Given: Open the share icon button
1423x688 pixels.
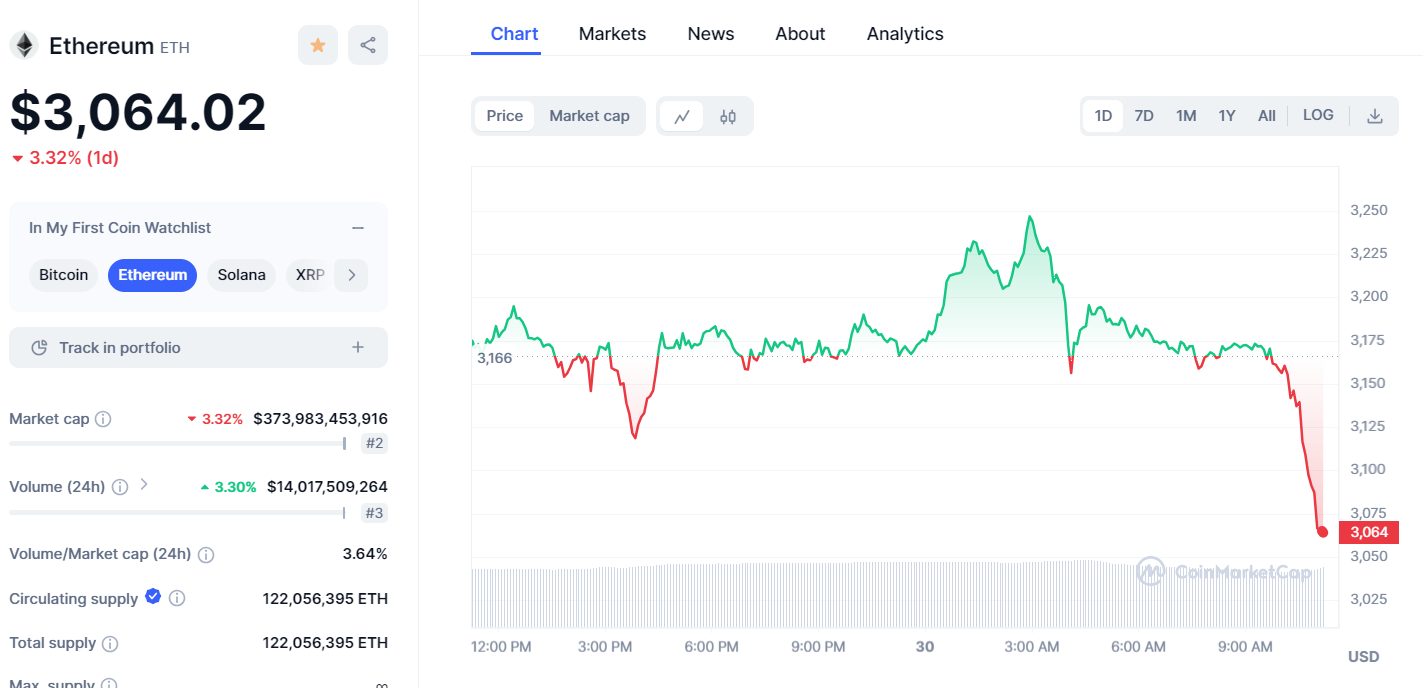Looking at the screenshot, I should tap(368, 45).
